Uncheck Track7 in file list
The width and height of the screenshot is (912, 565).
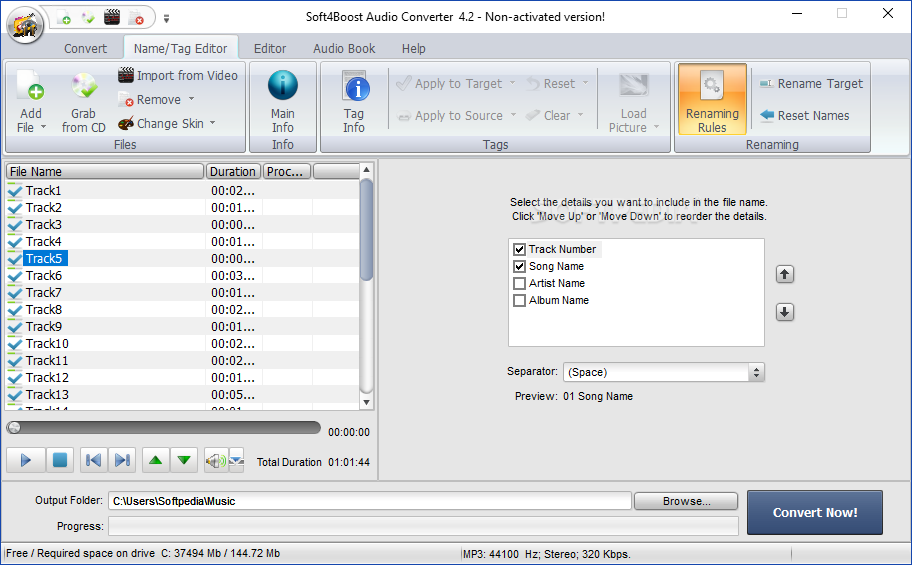click(x=15, y=293)
